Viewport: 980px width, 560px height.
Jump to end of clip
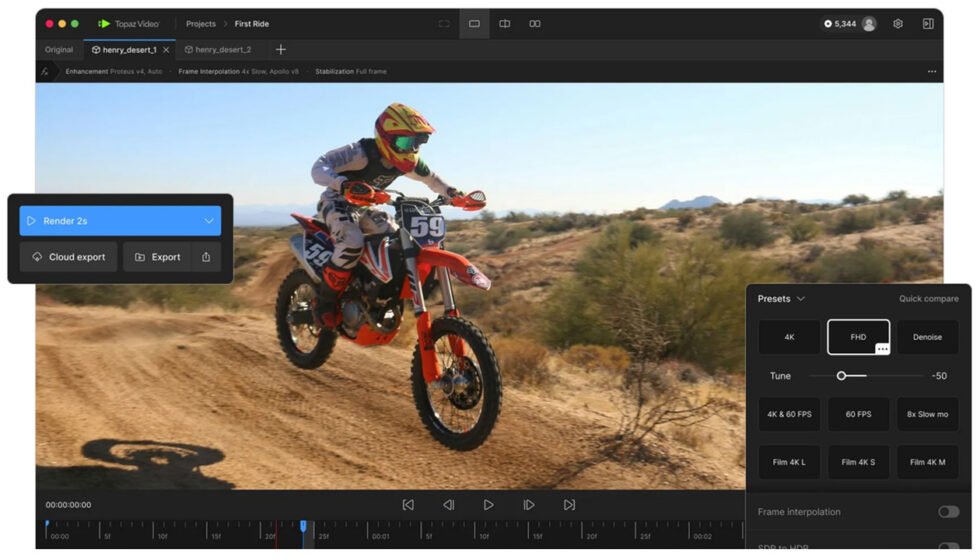(569, 504)
